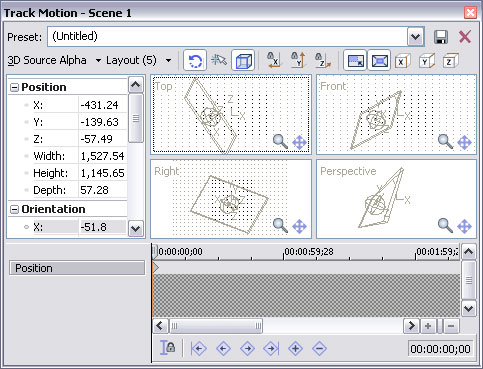483x369 pixels.
Task: Click the up arrow of the properties scrollbar
Action: pos(136,85)
